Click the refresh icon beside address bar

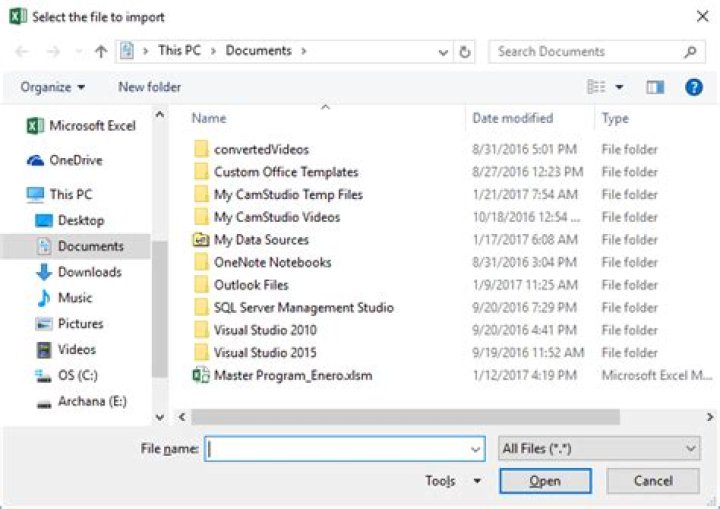click(465, 51)
